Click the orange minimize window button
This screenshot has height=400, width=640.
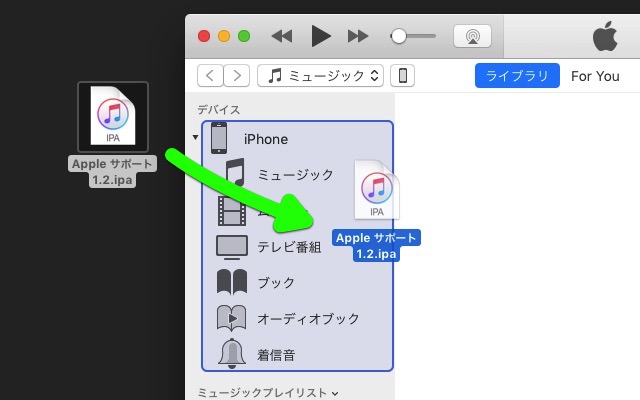coord(224,36)
